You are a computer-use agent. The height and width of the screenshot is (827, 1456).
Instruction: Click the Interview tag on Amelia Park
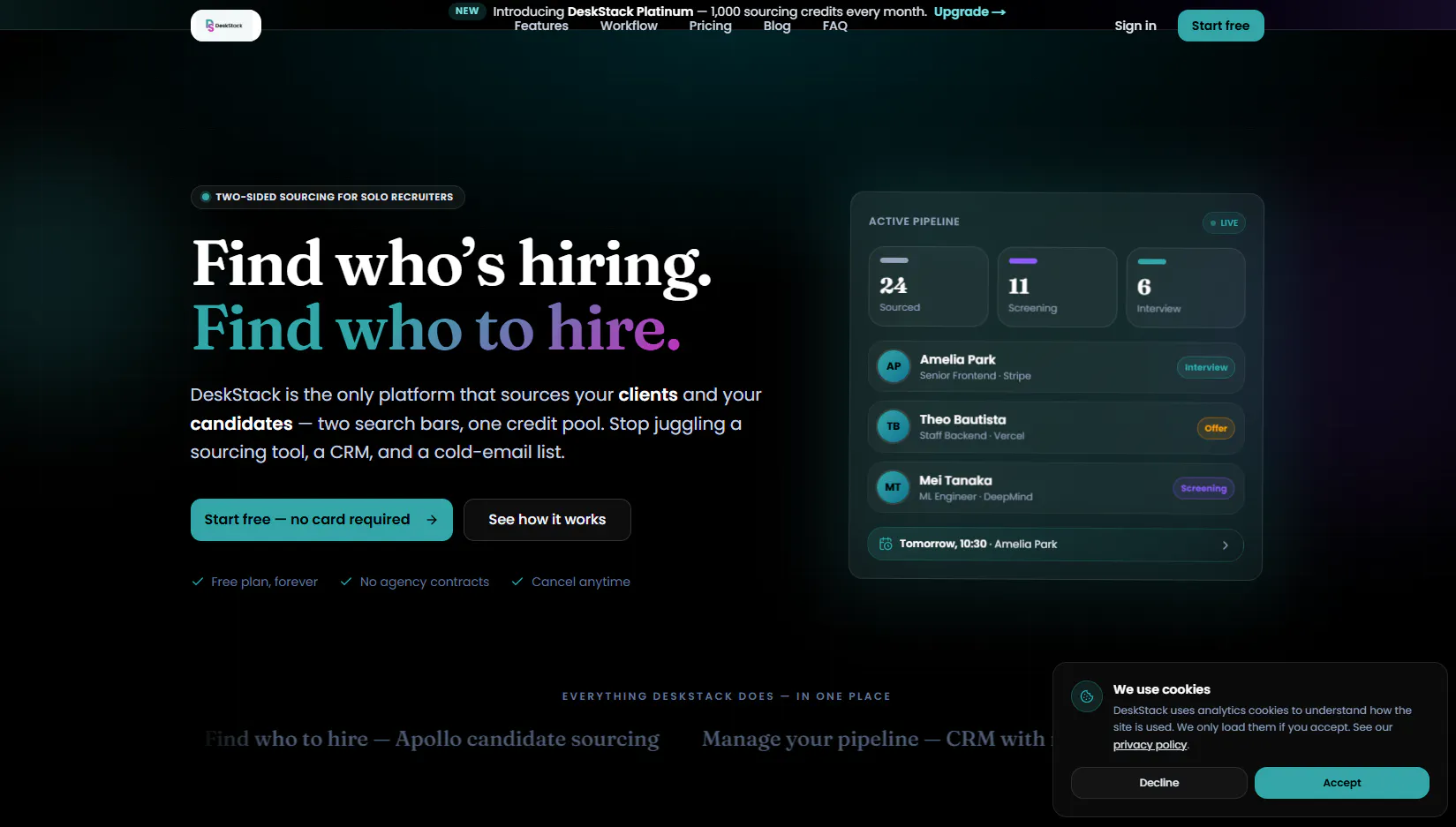1206,367
